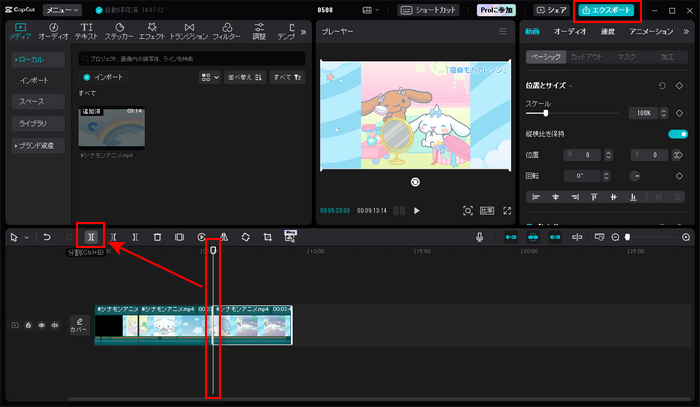
Task: Switch to the オーディオ properties tab
Action: [570, 32]
